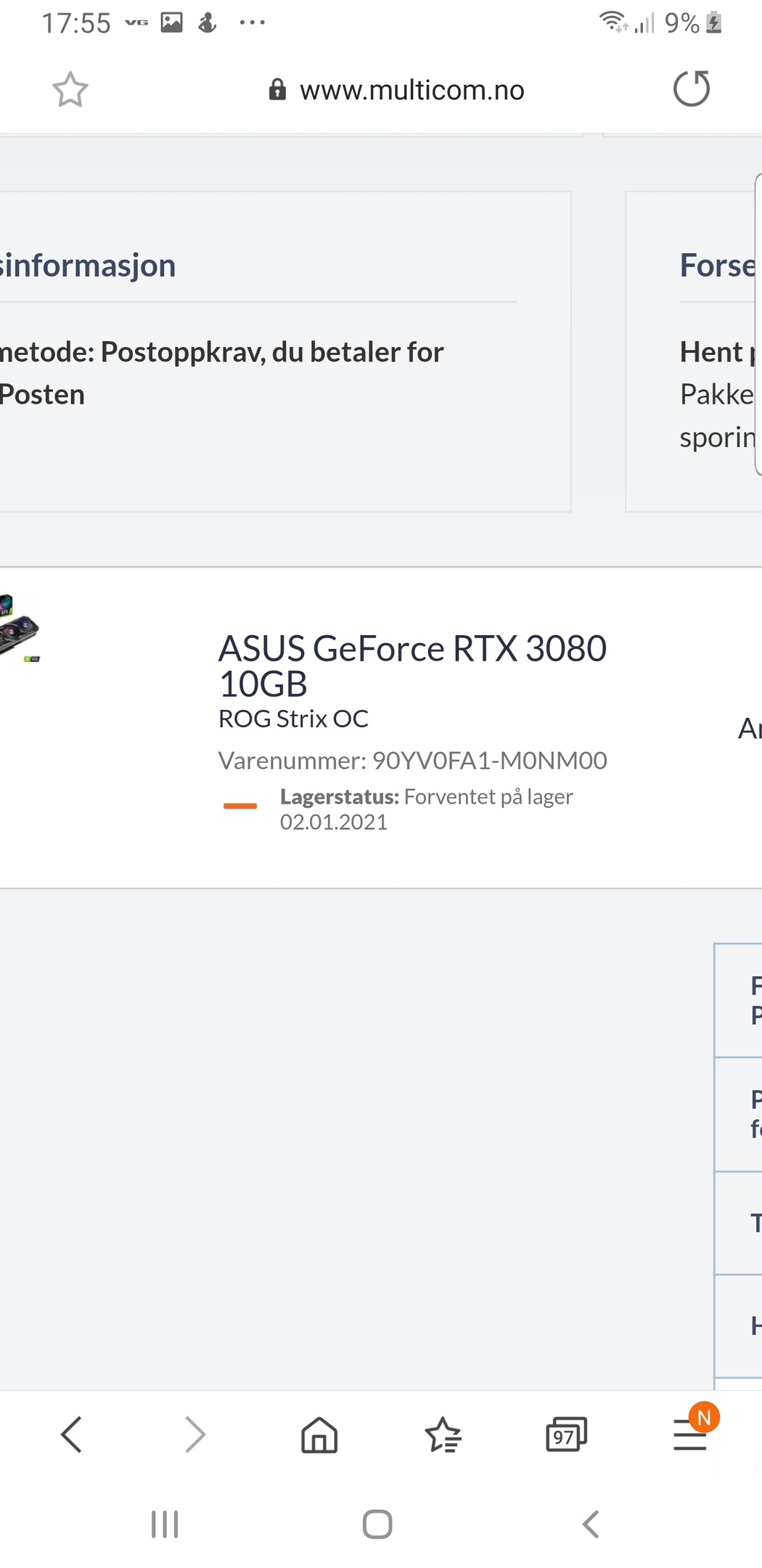Go forward with browser forward arrow

194,1434
